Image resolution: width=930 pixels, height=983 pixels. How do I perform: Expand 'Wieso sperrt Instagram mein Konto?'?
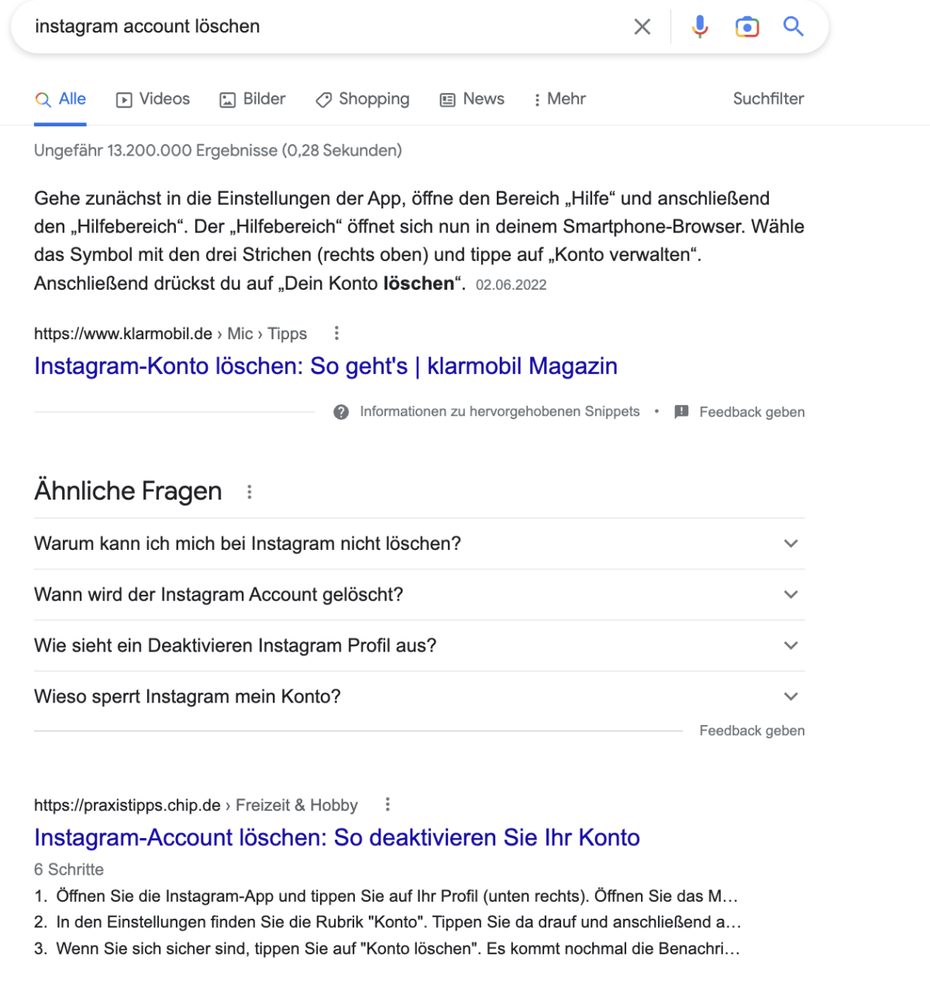point(790,697)
